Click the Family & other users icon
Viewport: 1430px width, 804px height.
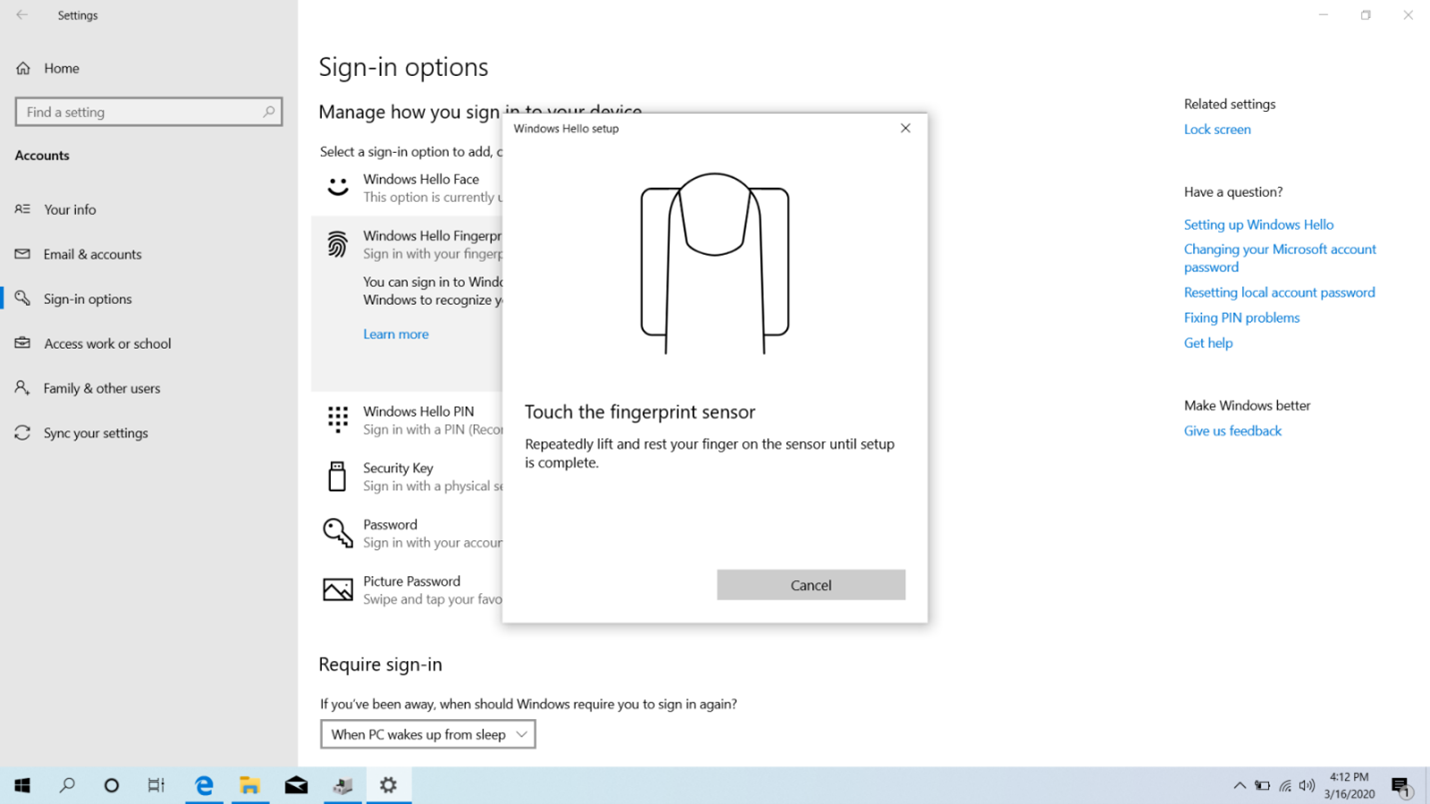22,388
